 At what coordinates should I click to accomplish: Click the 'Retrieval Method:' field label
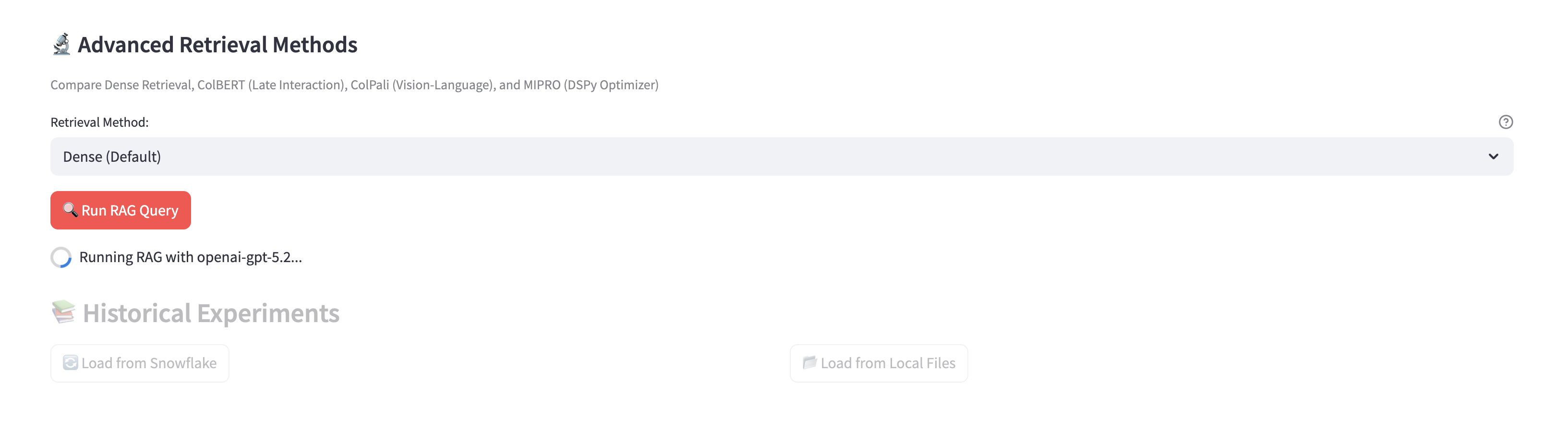tap(99, 122)
